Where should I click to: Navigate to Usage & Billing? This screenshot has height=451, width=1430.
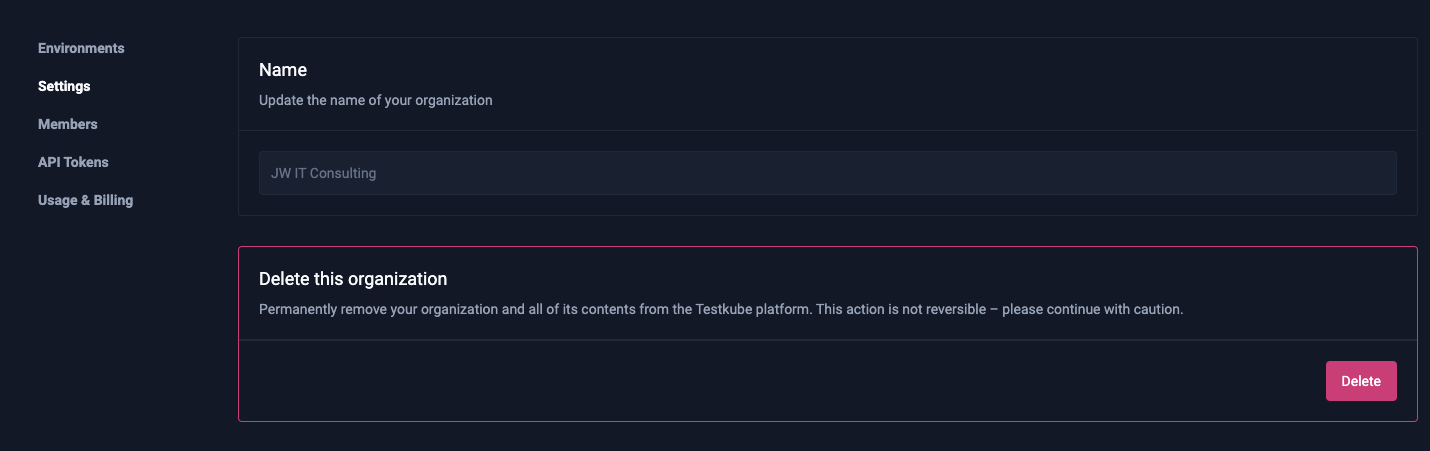85,200
